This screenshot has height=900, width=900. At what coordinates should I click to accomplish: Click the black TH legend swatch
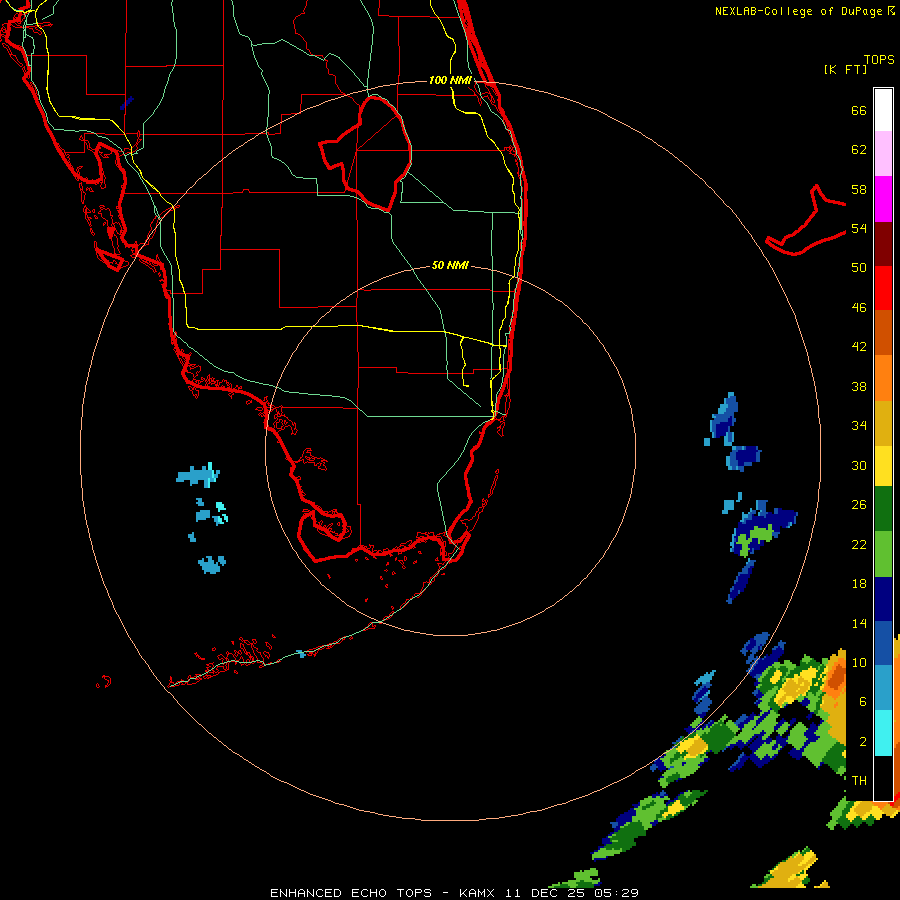click(x=883, y=778)
